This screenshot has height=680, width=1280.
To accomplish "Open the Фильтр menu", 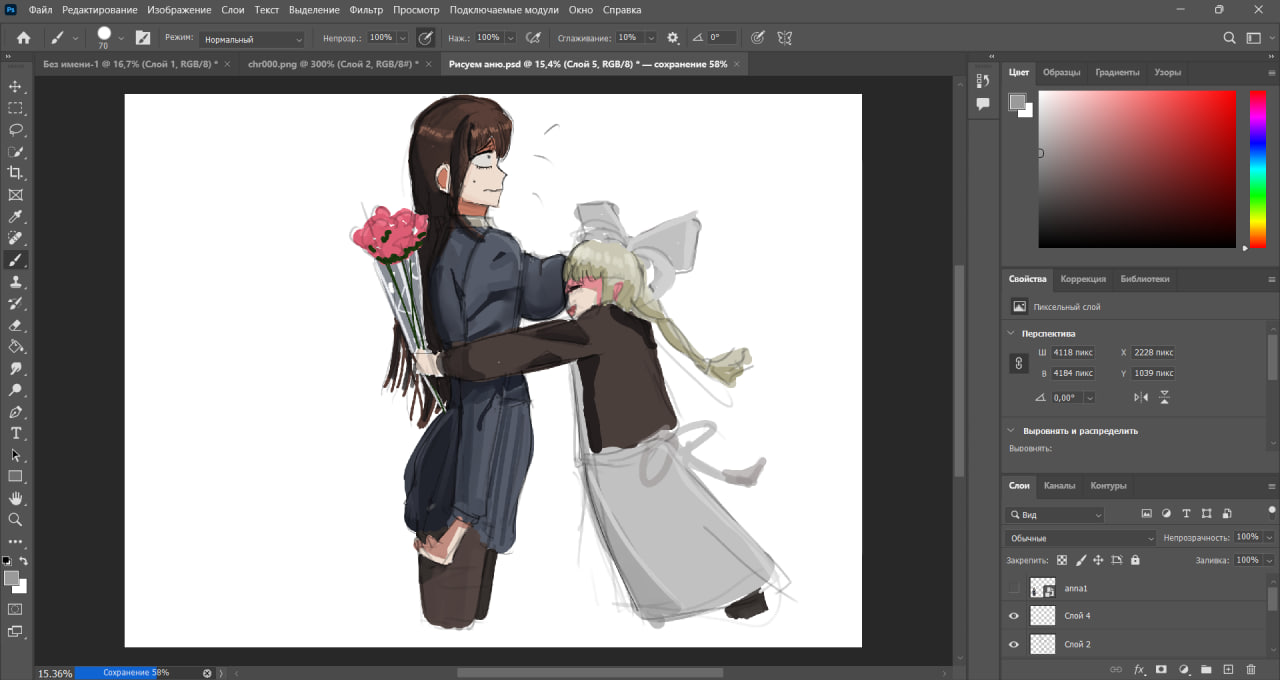I will coord(366,10).
